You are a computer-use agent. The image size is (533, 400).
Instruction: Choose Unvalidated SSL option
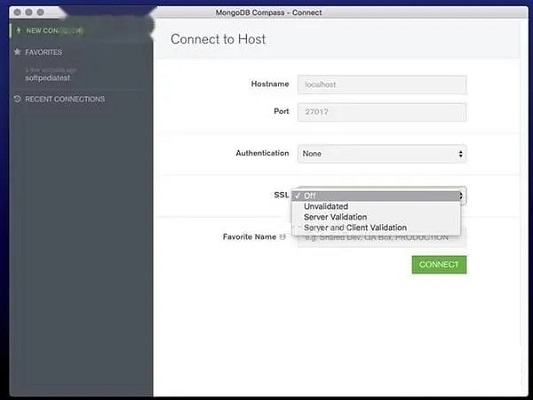coord(376,206)
